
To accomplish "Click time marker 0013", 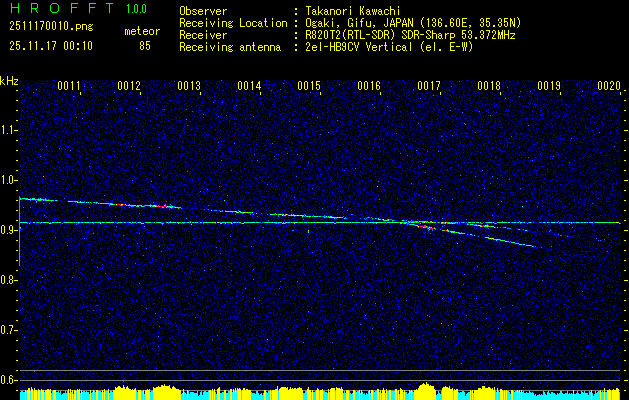I will 189,86.
